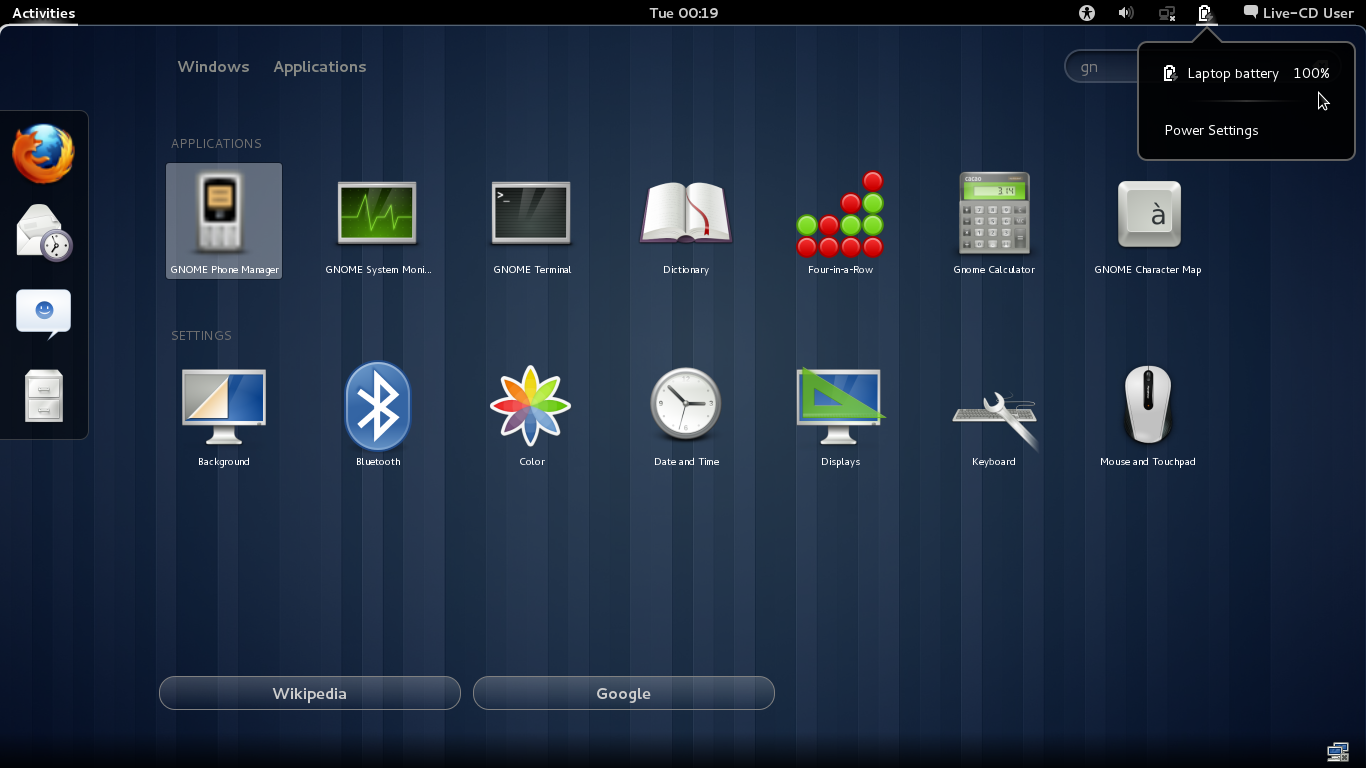Click the network status icon in the top bar

(1167, 13)
